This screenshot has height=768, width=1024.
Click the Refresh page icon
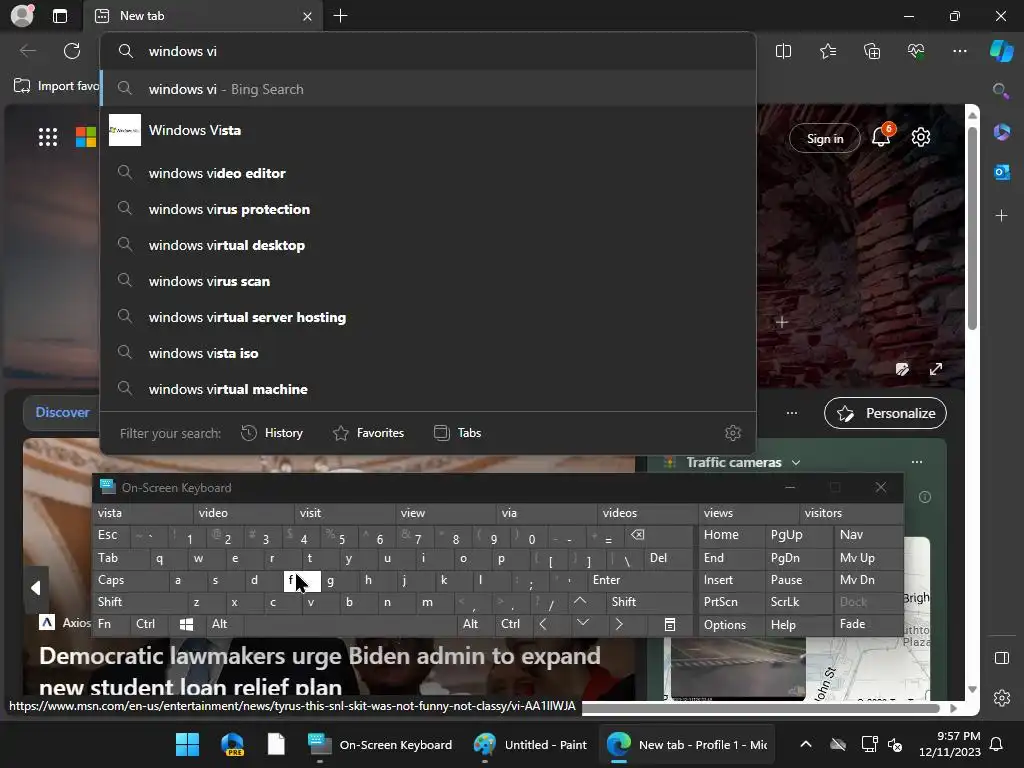click(72, 51)
